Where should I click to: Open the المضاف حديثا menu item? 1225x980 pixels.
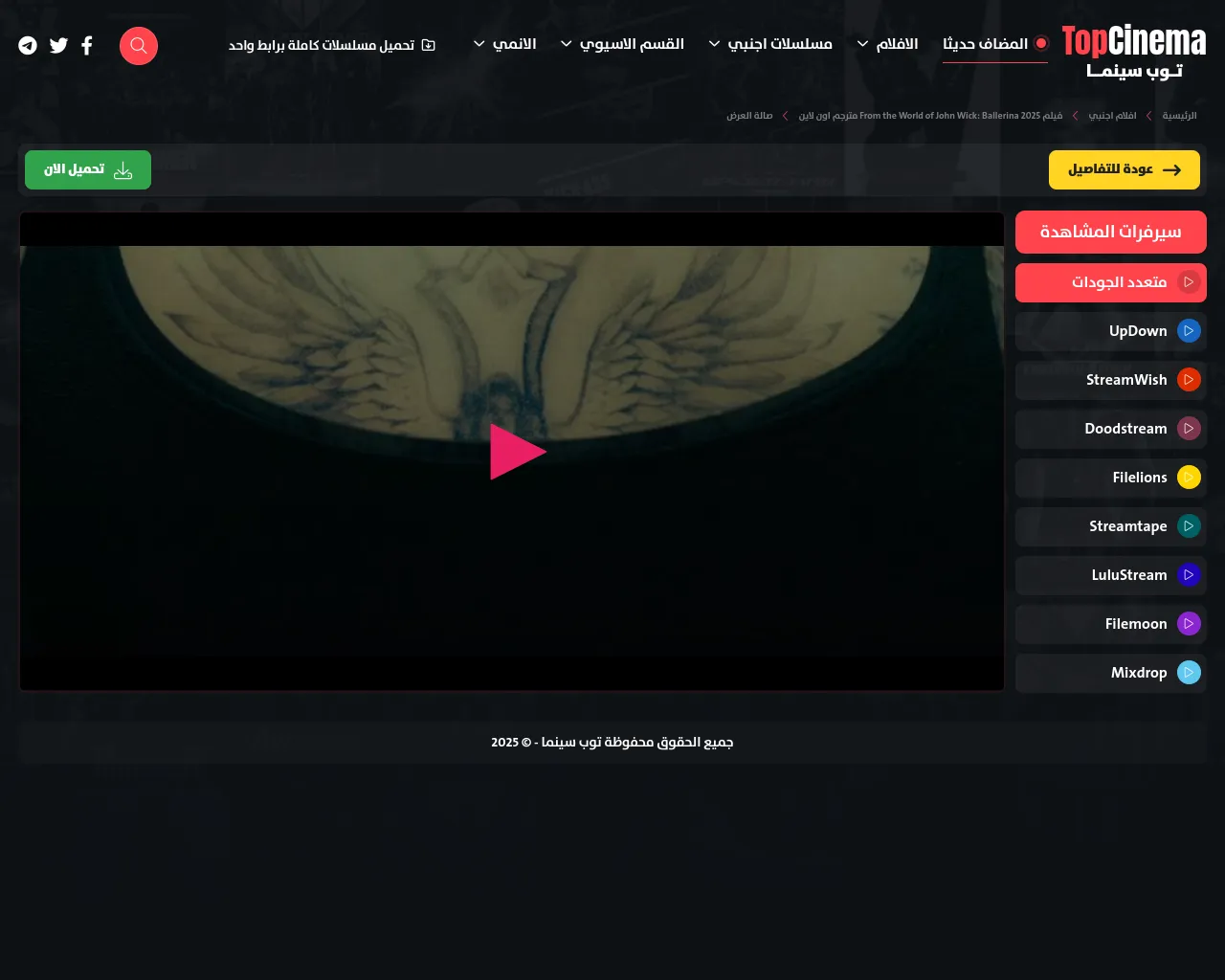995,44
